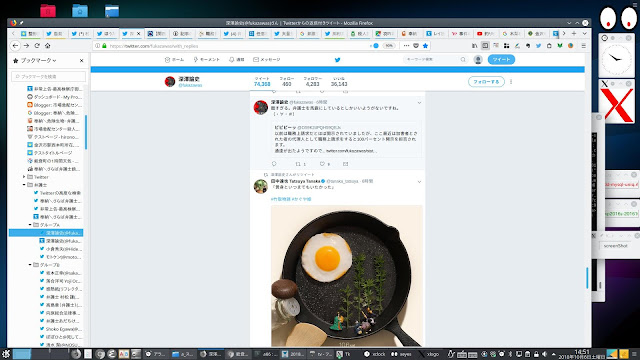
Task: Open dropdown chevron on Tatsuya Tanaka tweet
Action: pos(419,182)
